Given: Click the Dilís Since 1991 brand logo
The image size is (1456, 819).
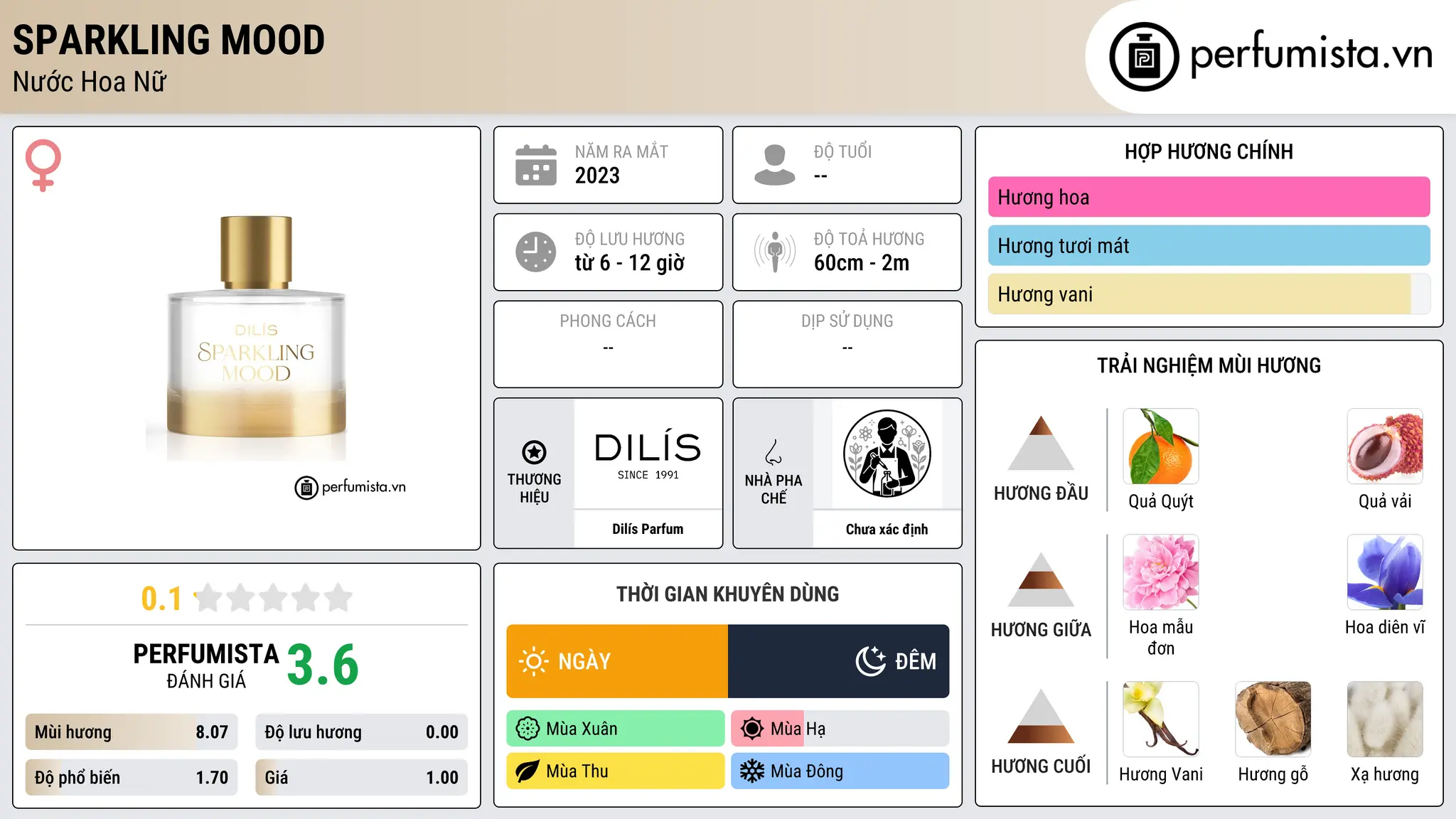Looking at the screenshot, I should [x=648, y=456].
